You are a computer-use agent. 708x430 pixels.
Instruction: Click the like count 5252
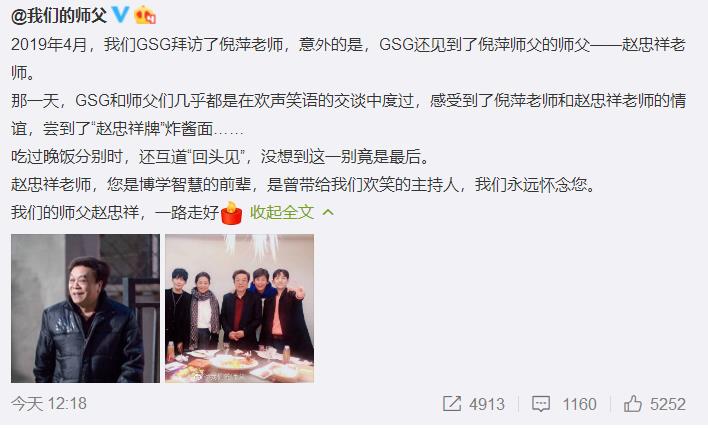point(668,404)
